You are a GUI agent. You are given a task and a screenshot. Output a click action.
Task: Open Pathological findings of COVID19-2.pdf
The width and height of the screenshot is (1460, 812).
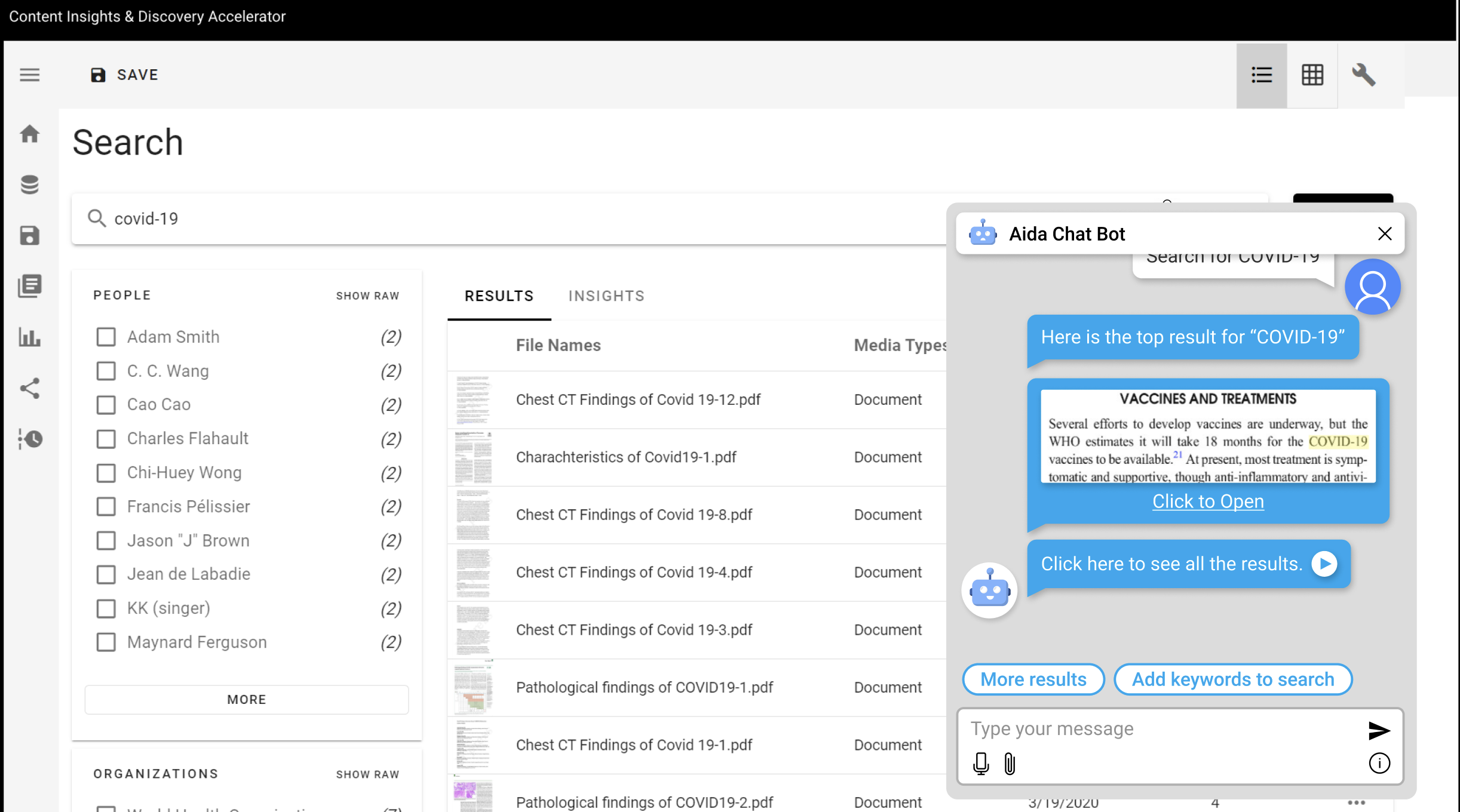click(x=644, y=802)
